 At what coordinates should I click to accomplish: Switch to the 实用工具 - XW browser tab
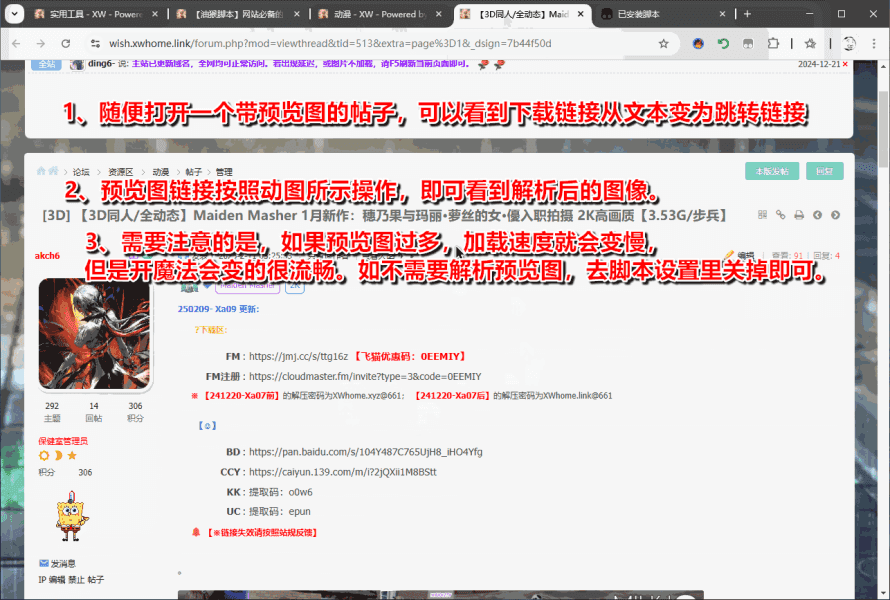95,14
